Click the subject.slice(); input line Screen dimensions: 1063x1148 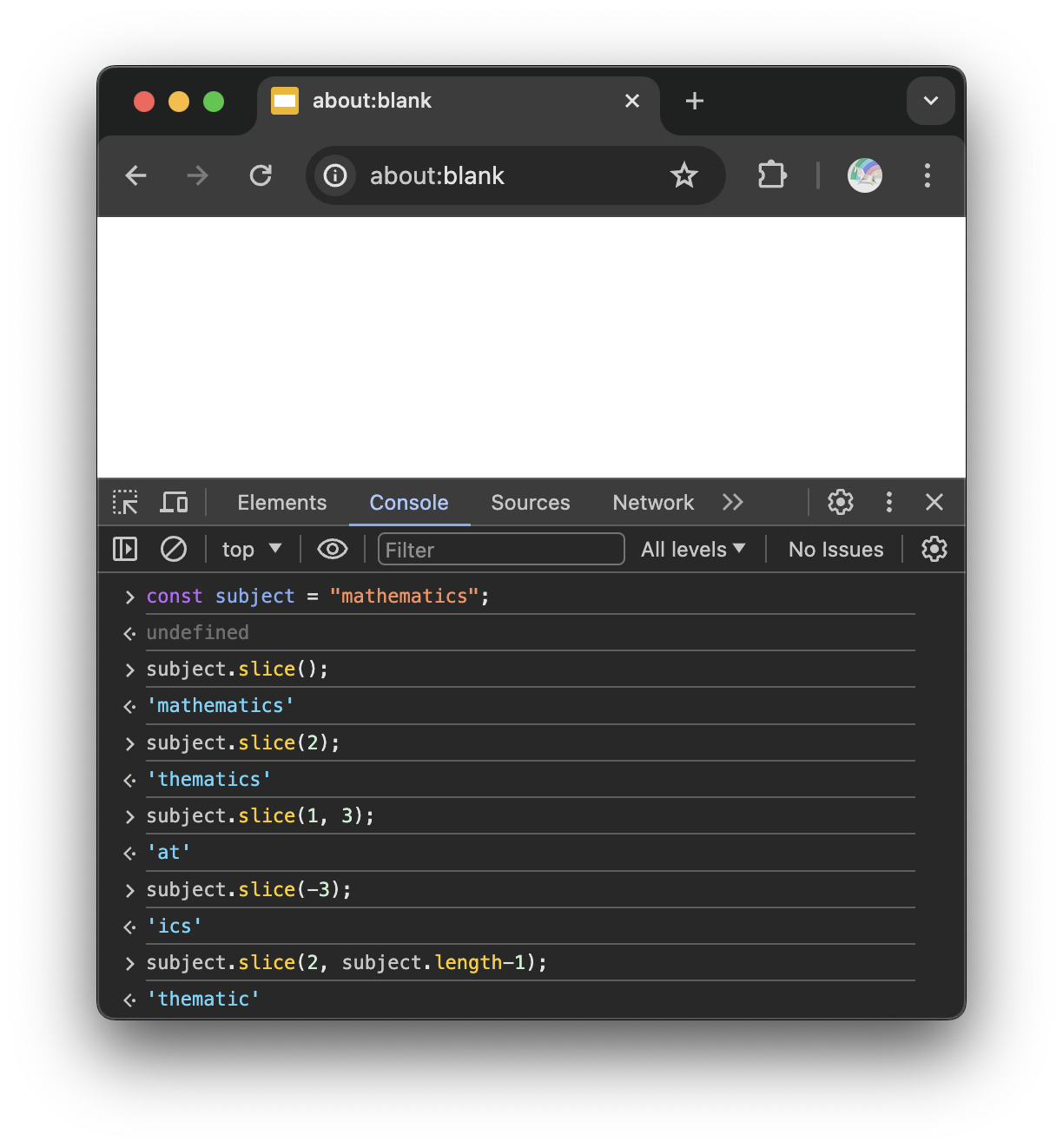coord(237,670)
